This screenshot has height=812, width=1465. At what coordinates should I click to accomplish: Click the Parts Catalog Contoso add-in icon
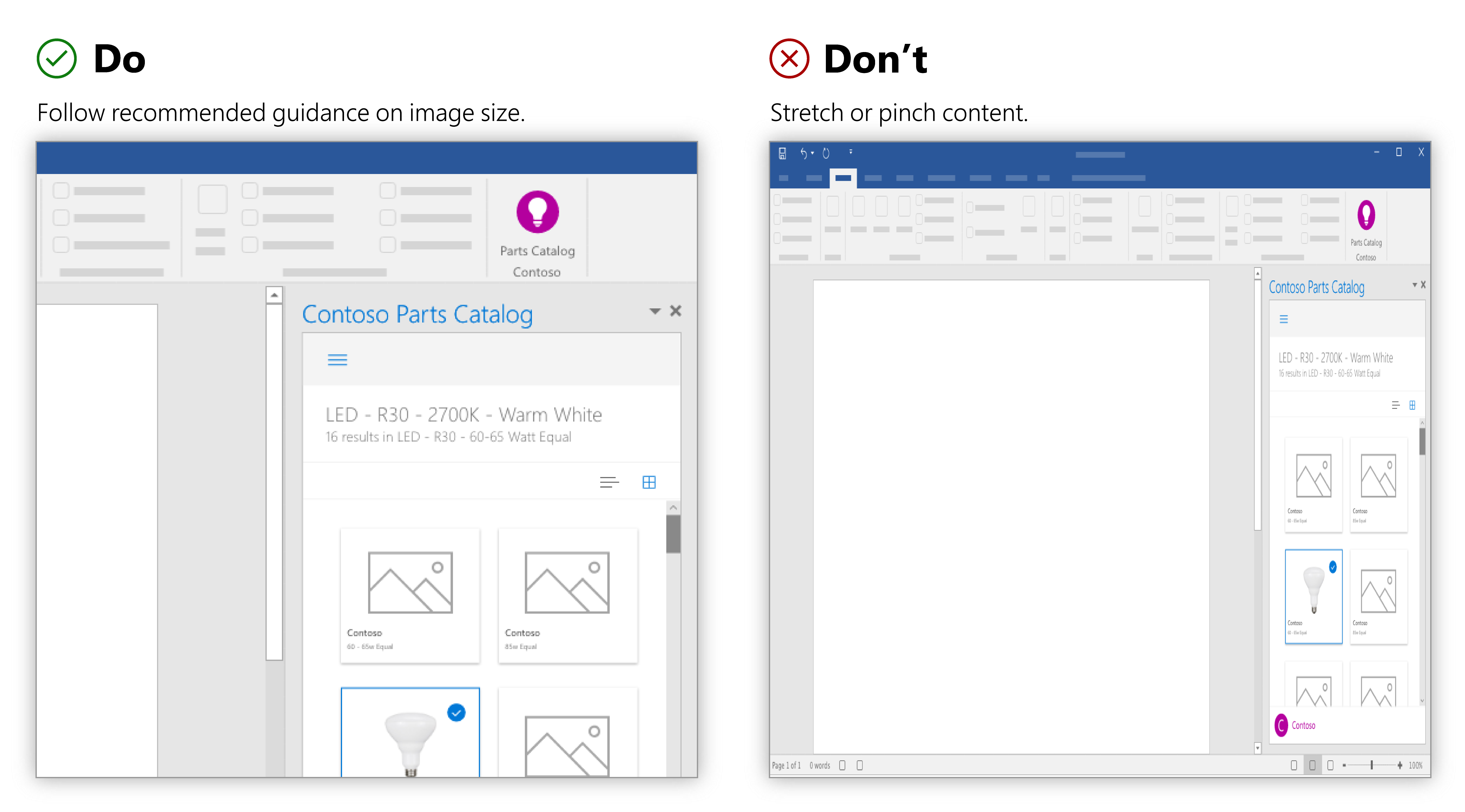coord(537,213)
